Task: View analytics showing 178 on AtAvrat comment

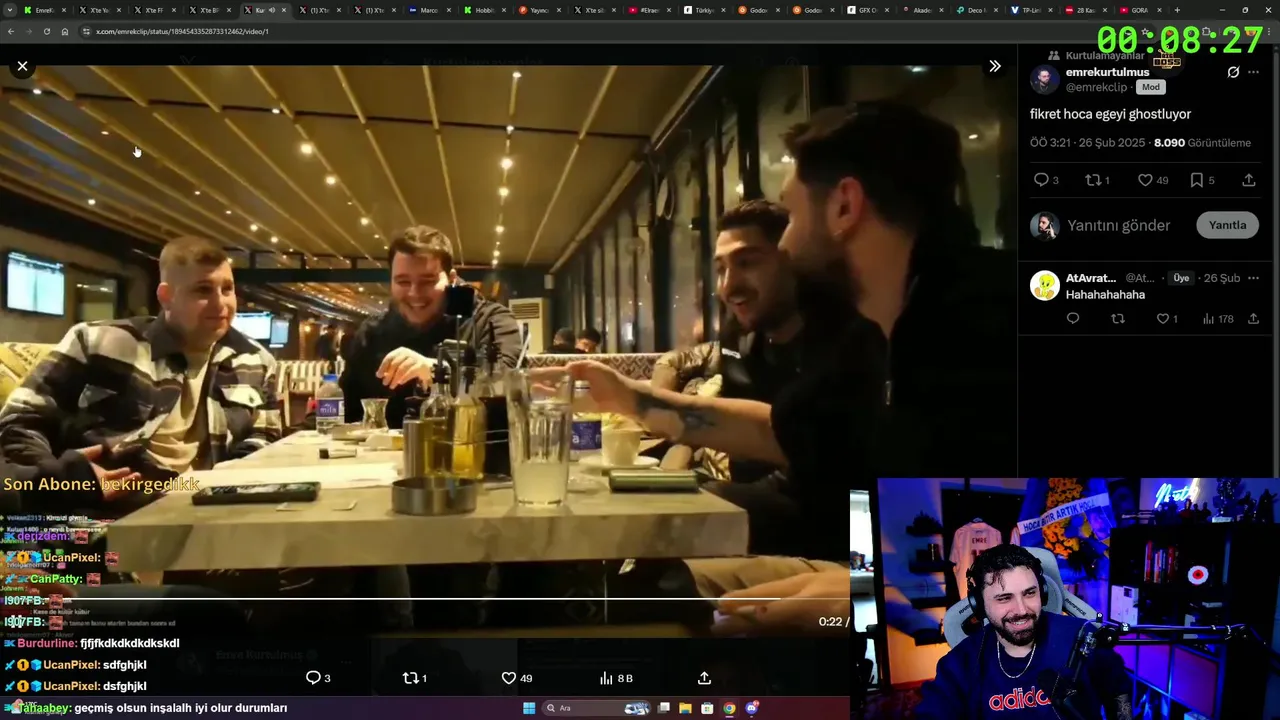Action: [1217, 319]
